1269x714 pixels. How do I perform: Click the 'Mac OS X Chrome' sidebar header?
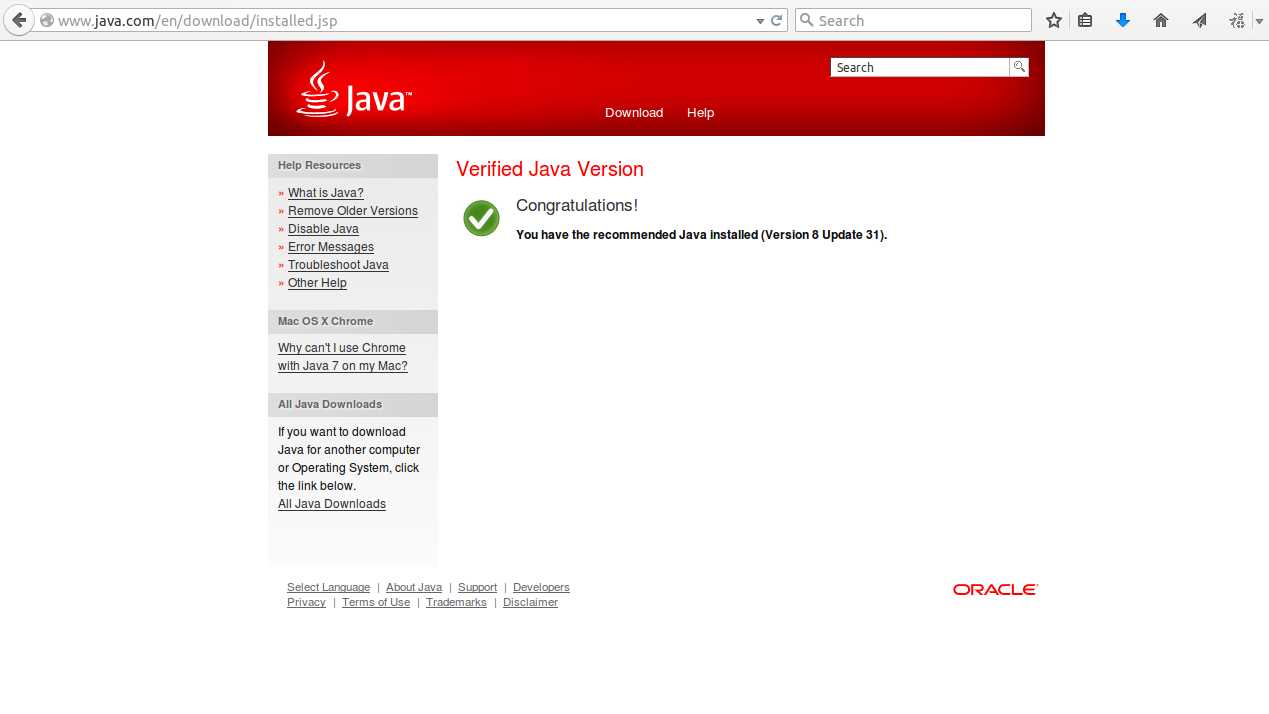[353, 322]
